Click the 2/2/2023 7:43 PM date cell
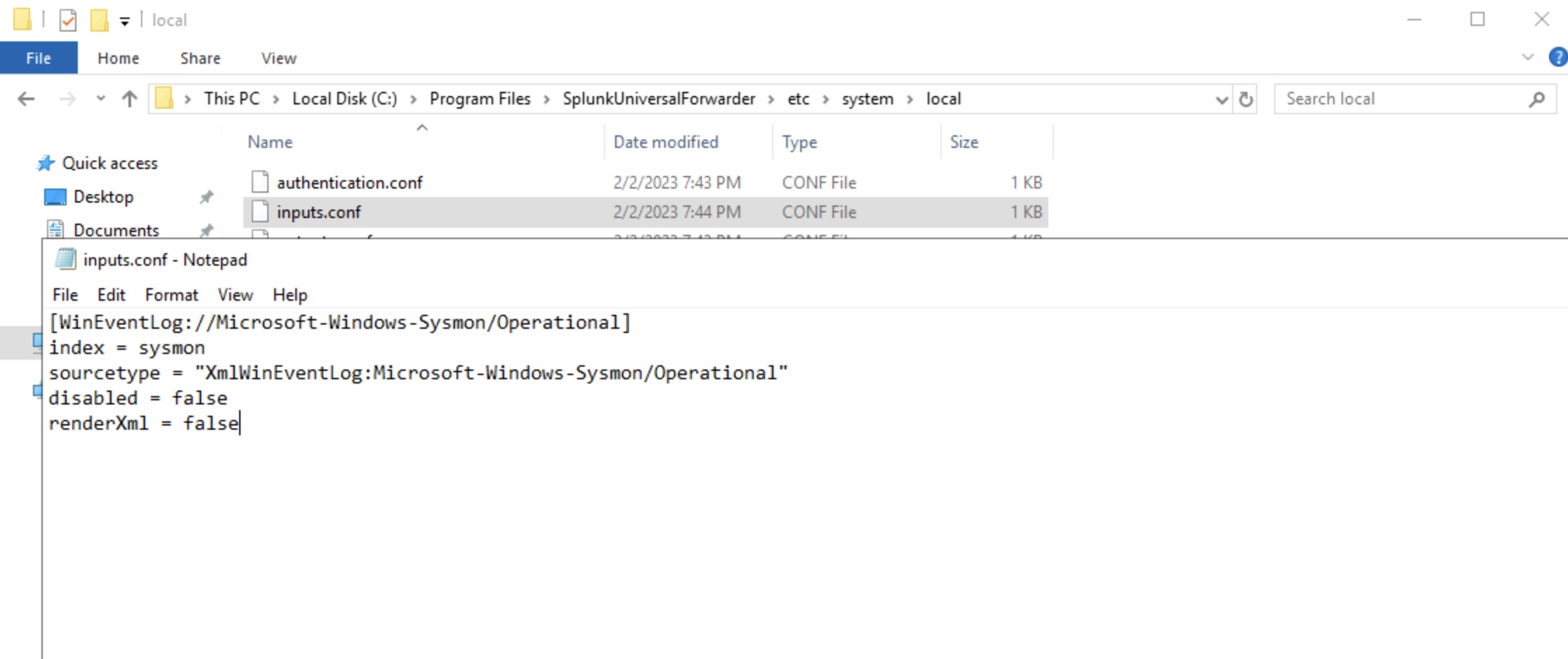Screen dimensions: 1568x659 click(677, 183)
